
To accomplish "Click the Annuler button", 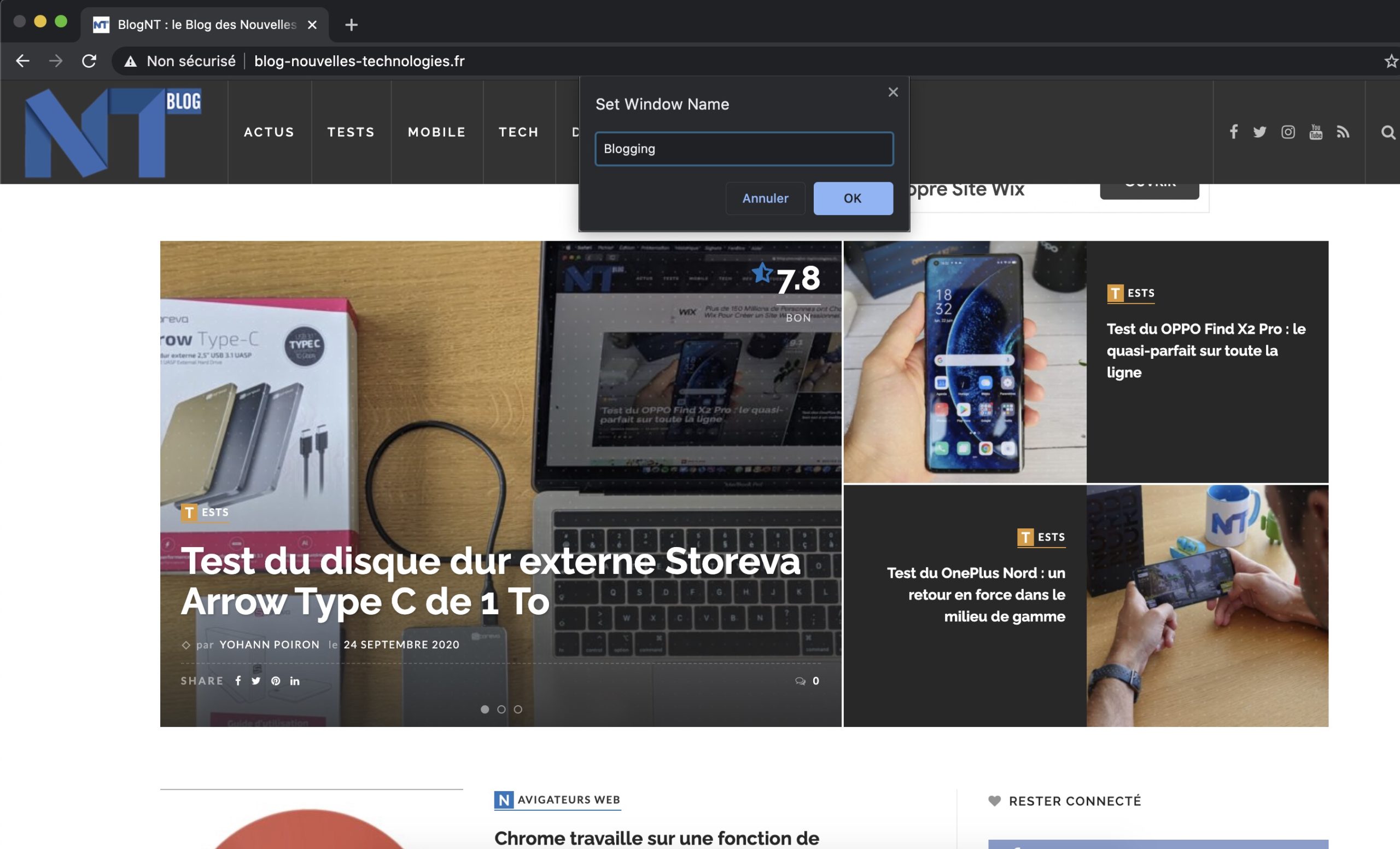I will (x=765, y=199).
